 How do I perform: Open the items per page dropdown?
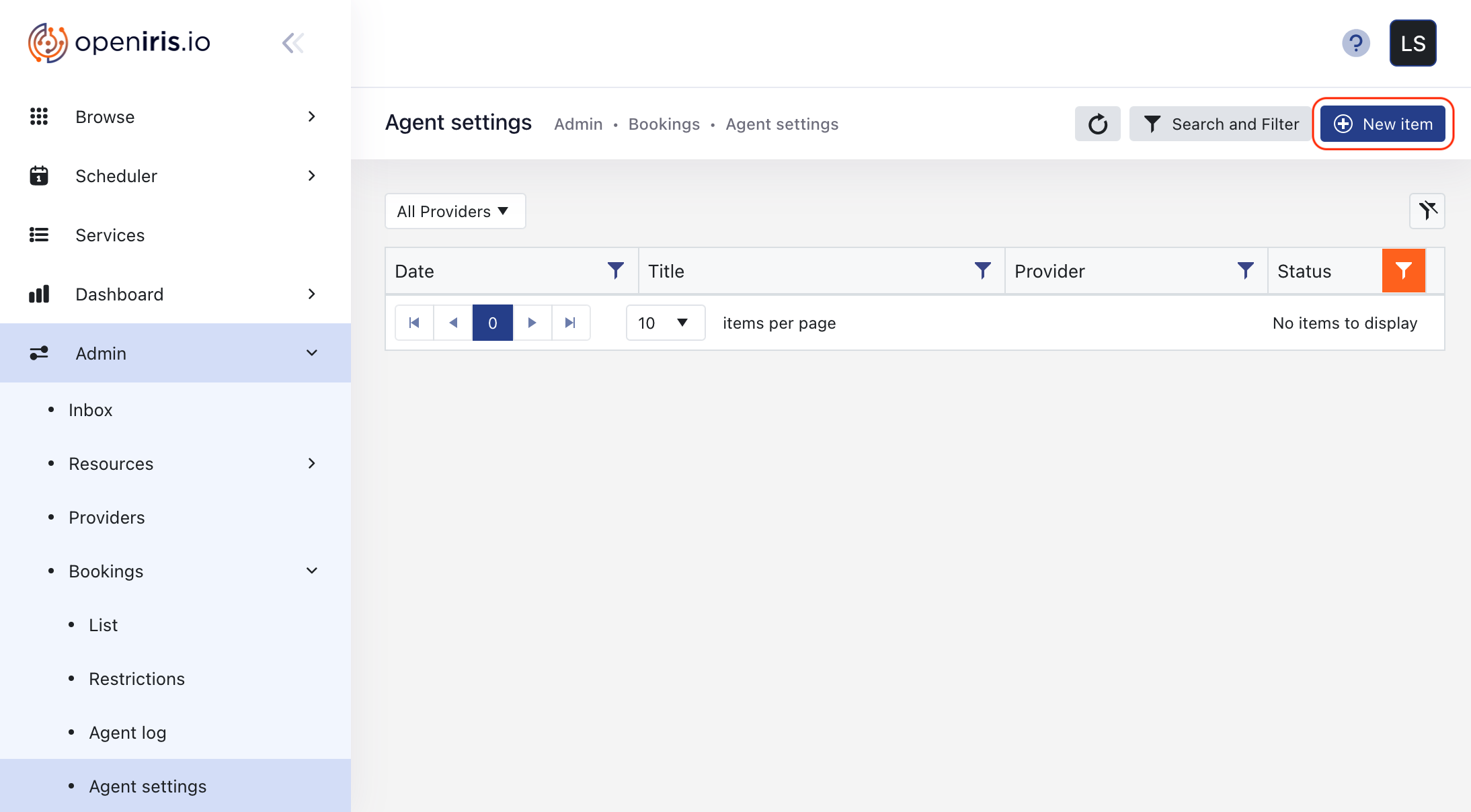665,323
